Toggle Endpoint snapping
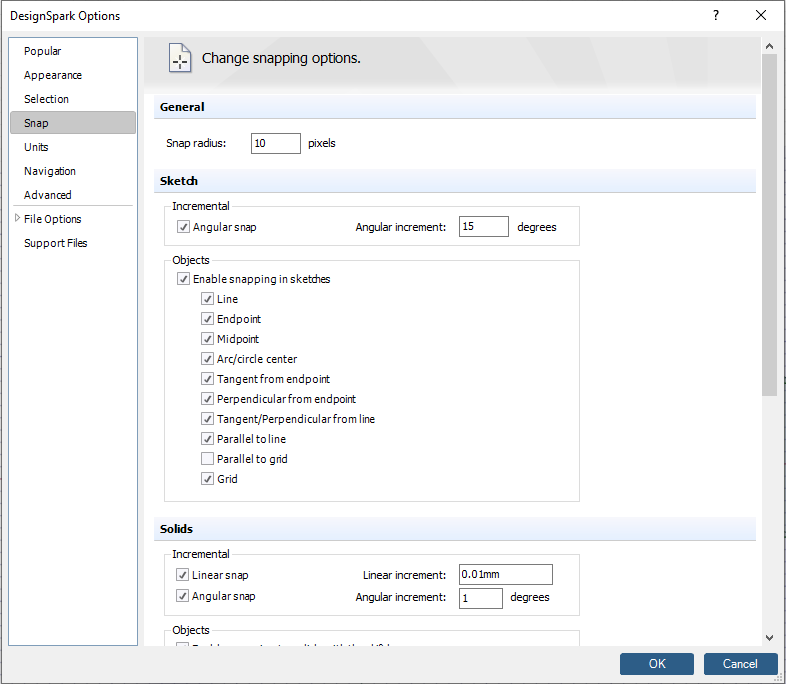 207,319
